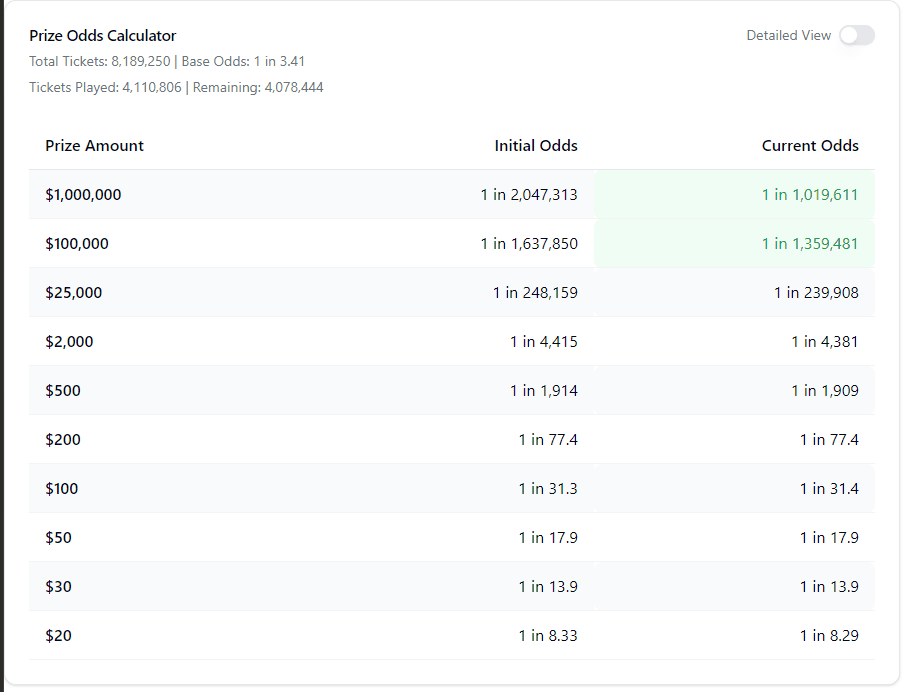Select the $50 prize row
Viewport: 903px width, 692px height.
[58, 537]
